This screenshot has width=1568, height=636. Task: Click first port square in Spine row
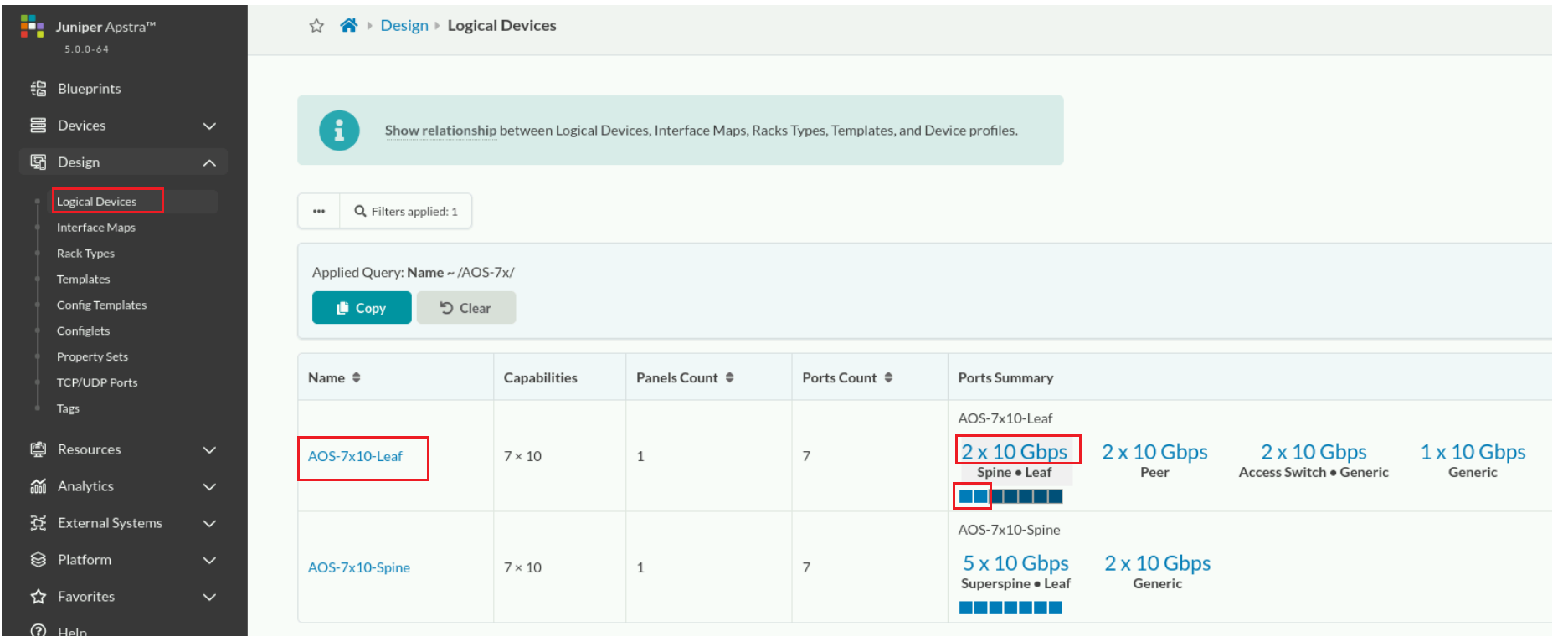click(966, 608)
